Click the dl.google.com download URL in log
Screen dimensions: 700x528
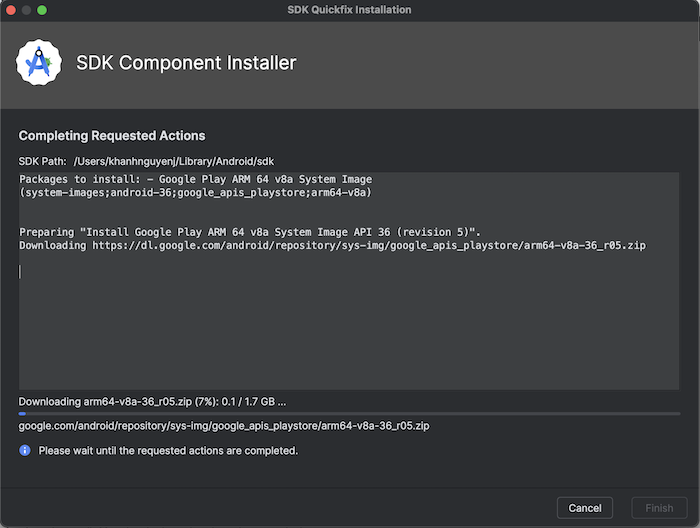point(369,245)
